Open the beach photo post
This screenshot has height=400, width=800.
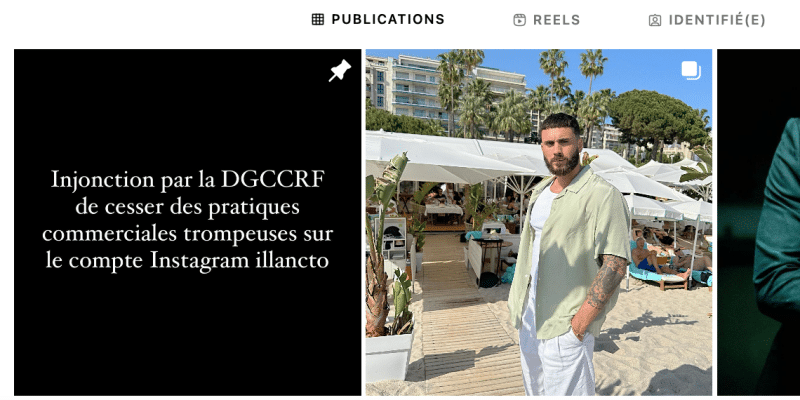pos(539,222)
